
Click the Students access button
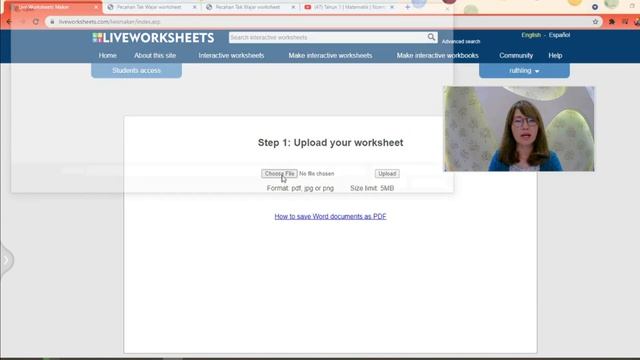click(x=137, y=71)
